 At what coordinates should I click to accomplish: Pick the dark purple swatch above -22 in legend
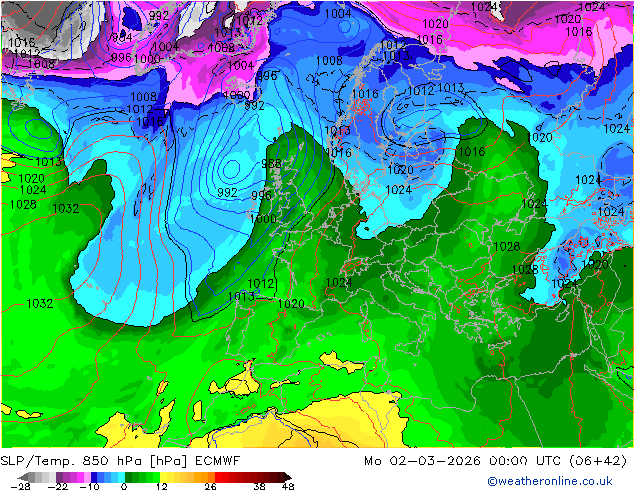tap(59, 477)
